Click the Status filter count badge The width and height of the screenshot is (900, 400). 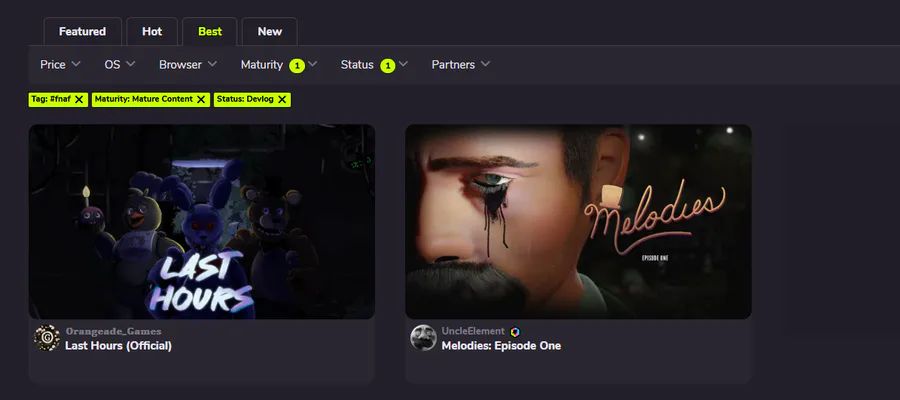tap(388, 66)
